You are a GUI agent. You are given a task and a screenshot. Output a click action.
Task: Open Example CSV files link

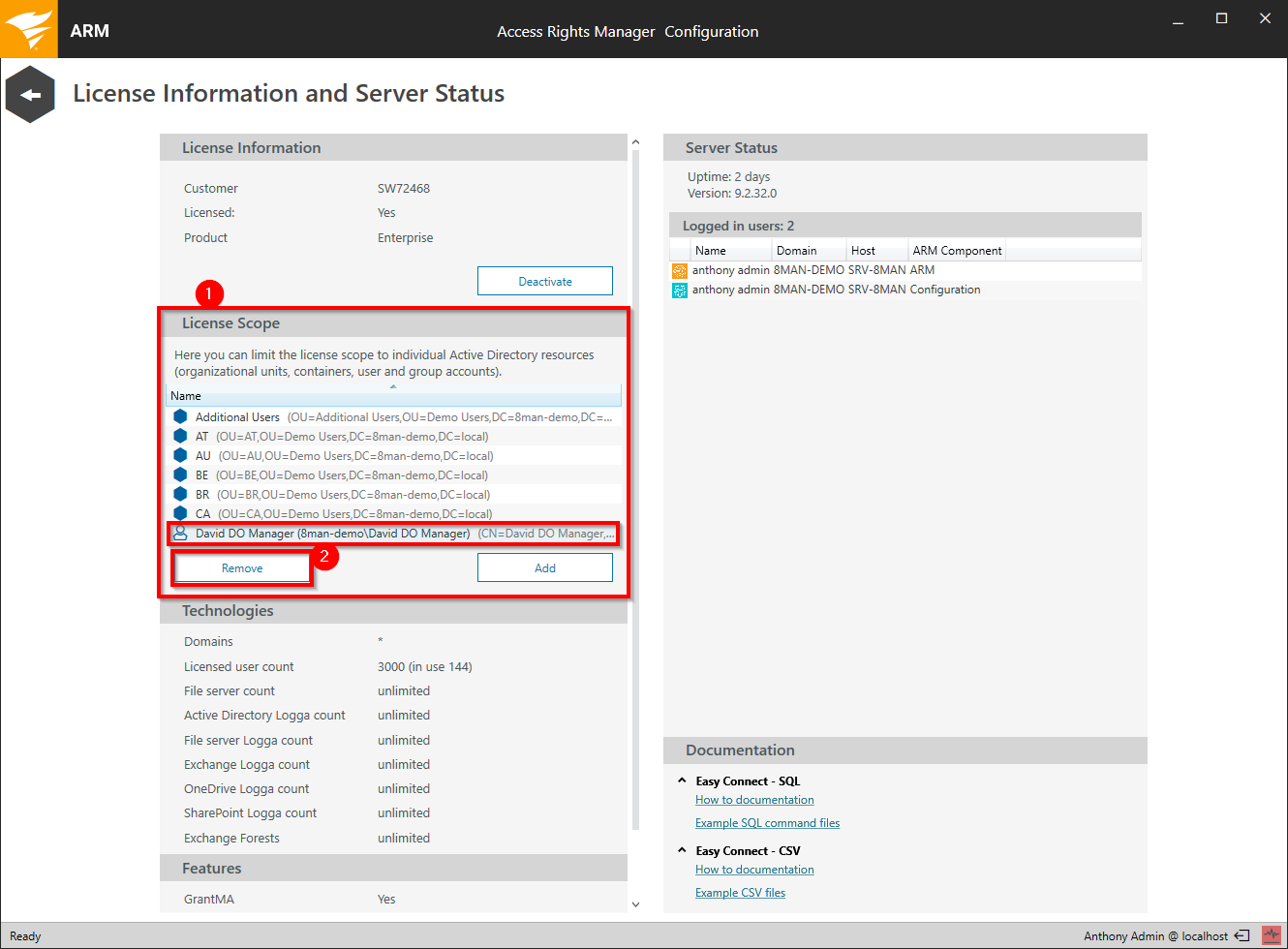tap(740, 893)
